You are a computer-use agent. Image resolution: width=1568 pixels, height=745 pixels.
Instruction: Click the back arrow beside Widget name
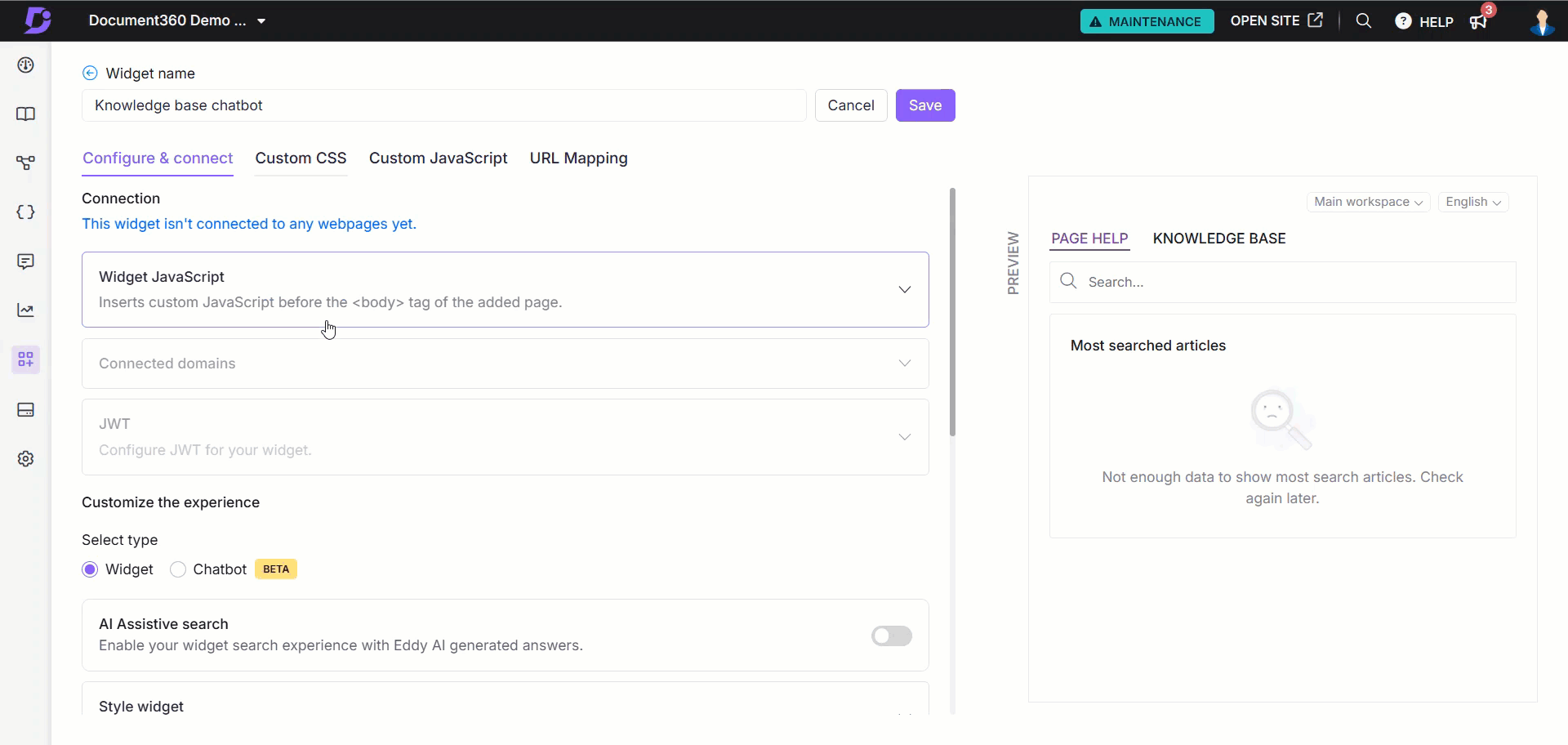90,73
